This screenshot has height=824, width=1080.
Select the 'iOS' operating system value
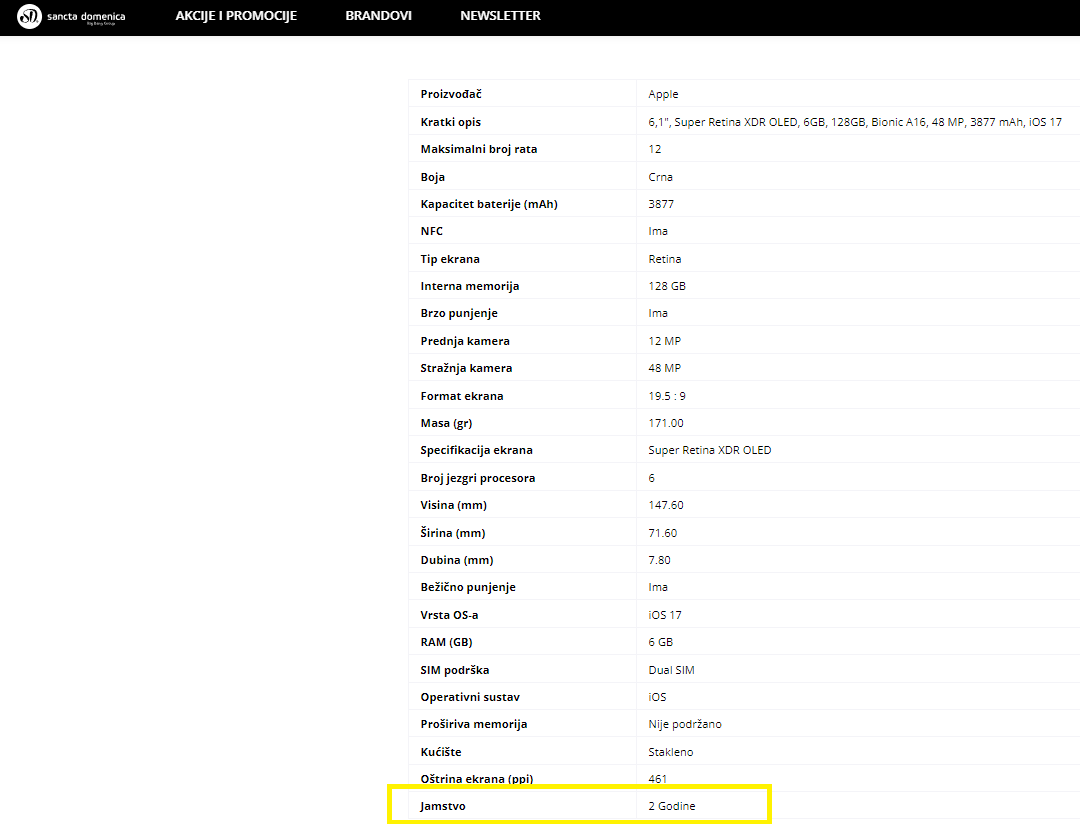tap(657, 697)
